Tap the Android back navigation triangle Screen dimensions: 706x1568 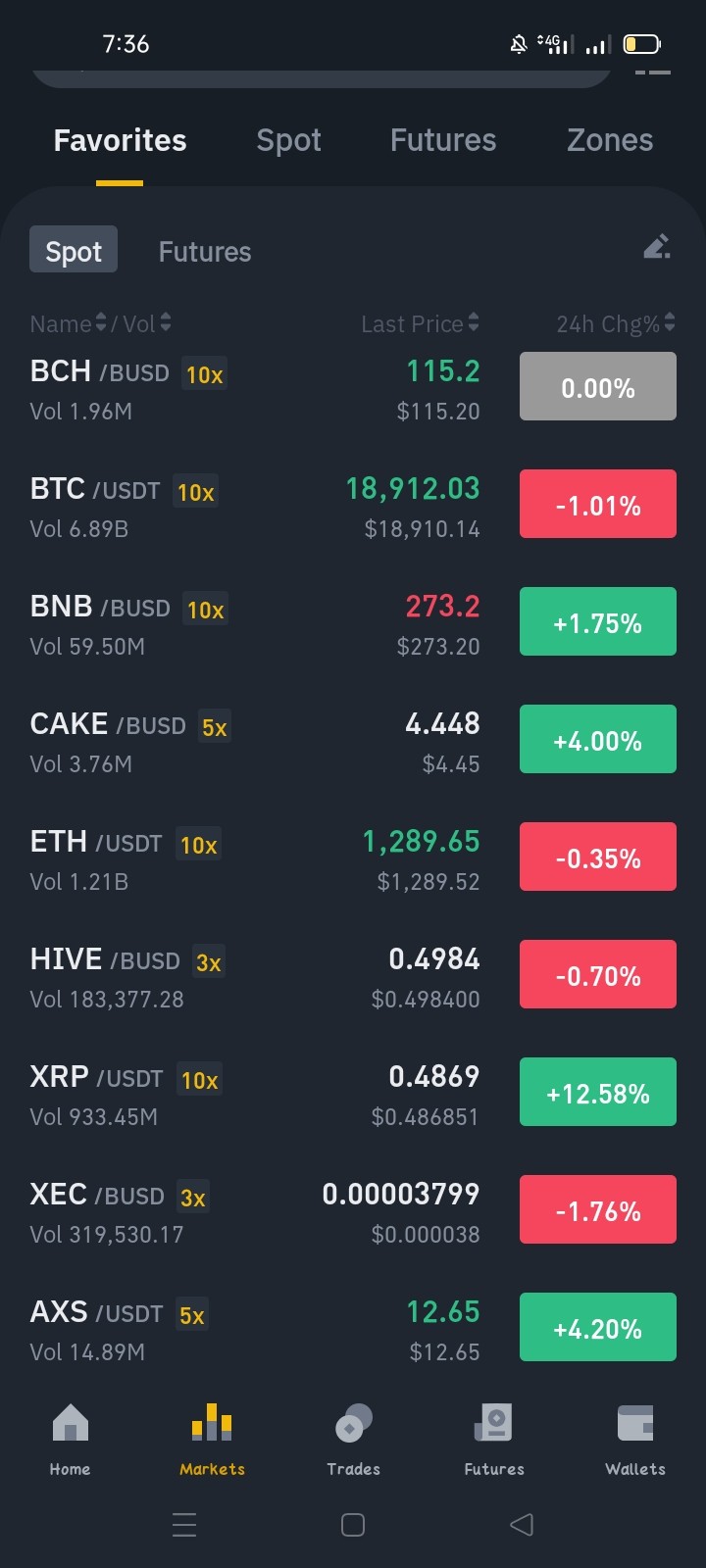tap(522, 1525)
